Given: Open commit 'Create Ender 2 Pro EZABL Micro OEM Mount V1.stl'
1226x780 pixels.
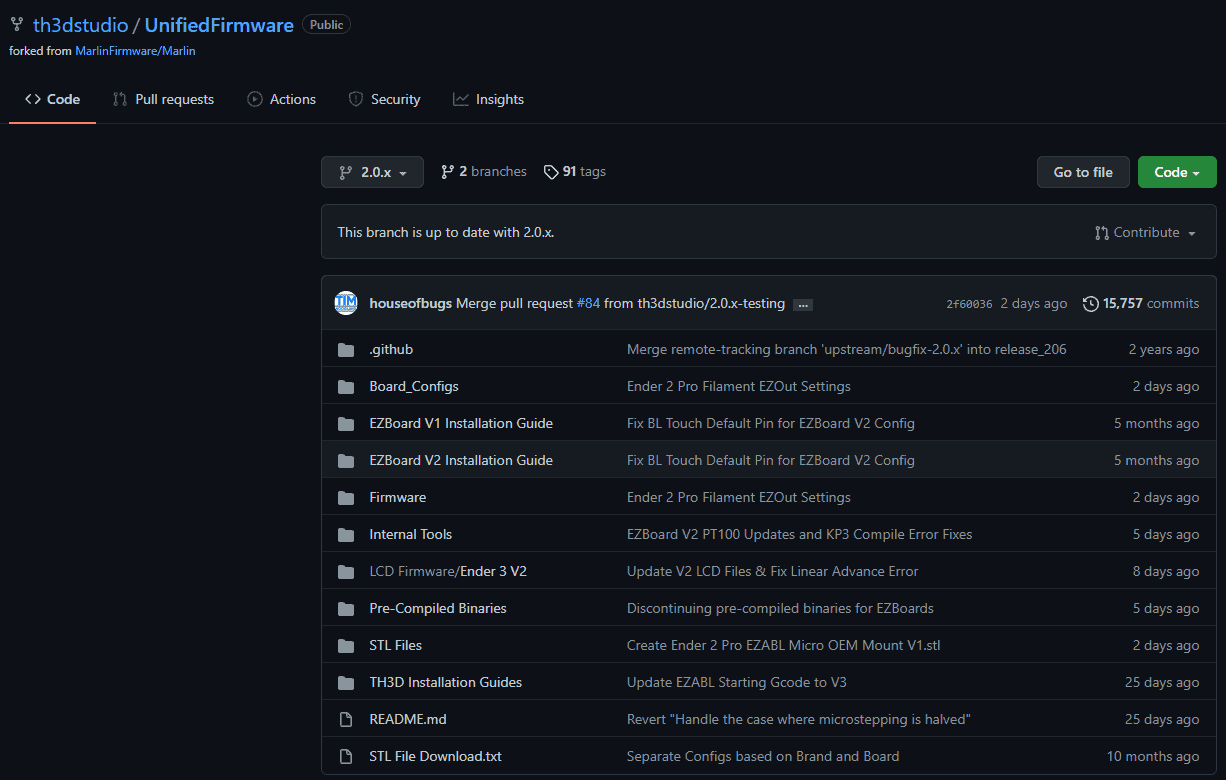Looking at the screenshot, I should point(784,646).
